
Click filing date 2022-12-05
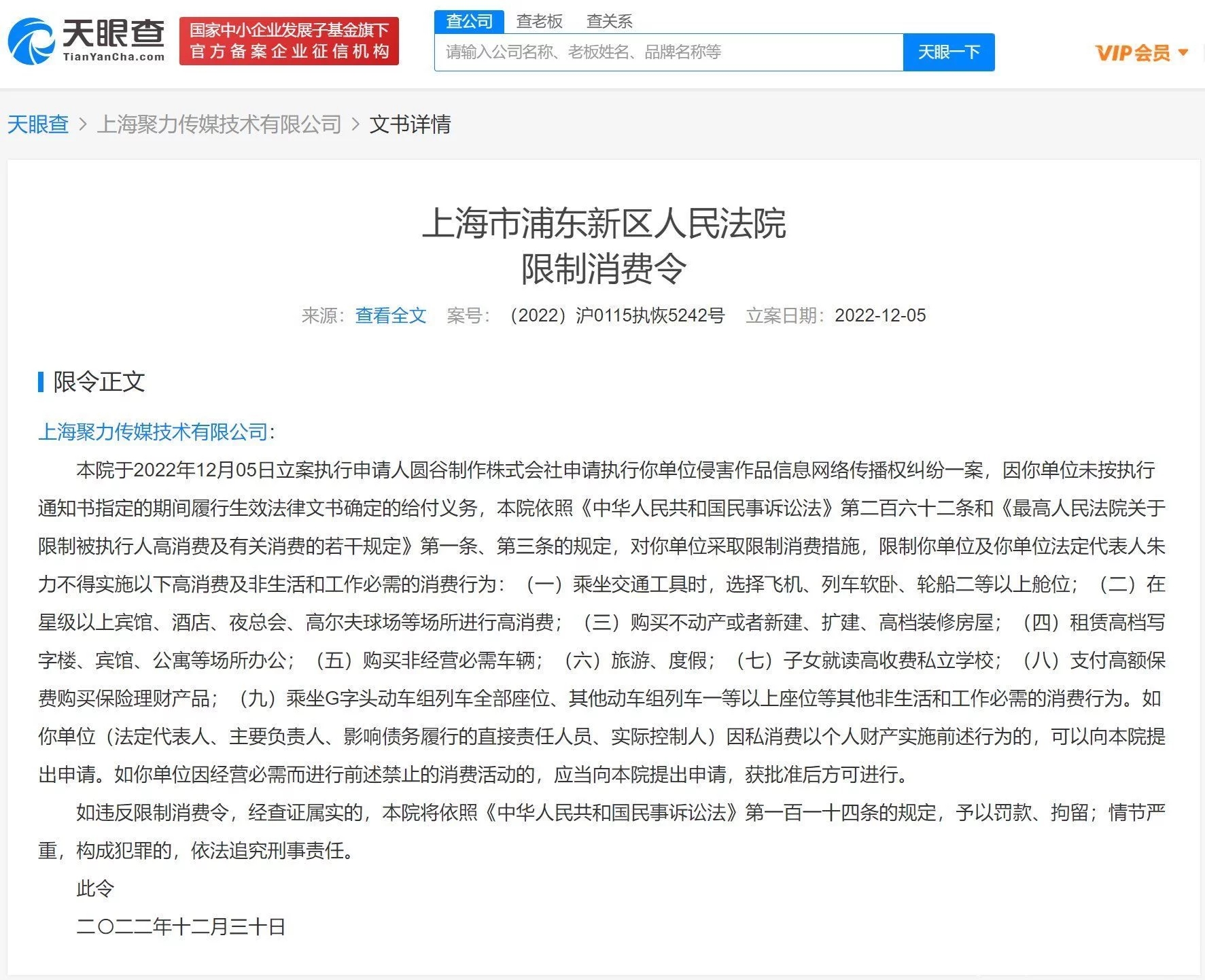[x=880, y=315]
